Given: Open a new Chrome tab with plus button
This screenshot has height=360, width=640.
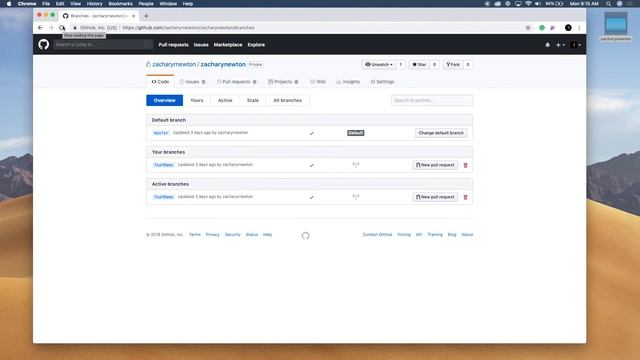Looking at the screenshot, I should [x=146, y=16].
